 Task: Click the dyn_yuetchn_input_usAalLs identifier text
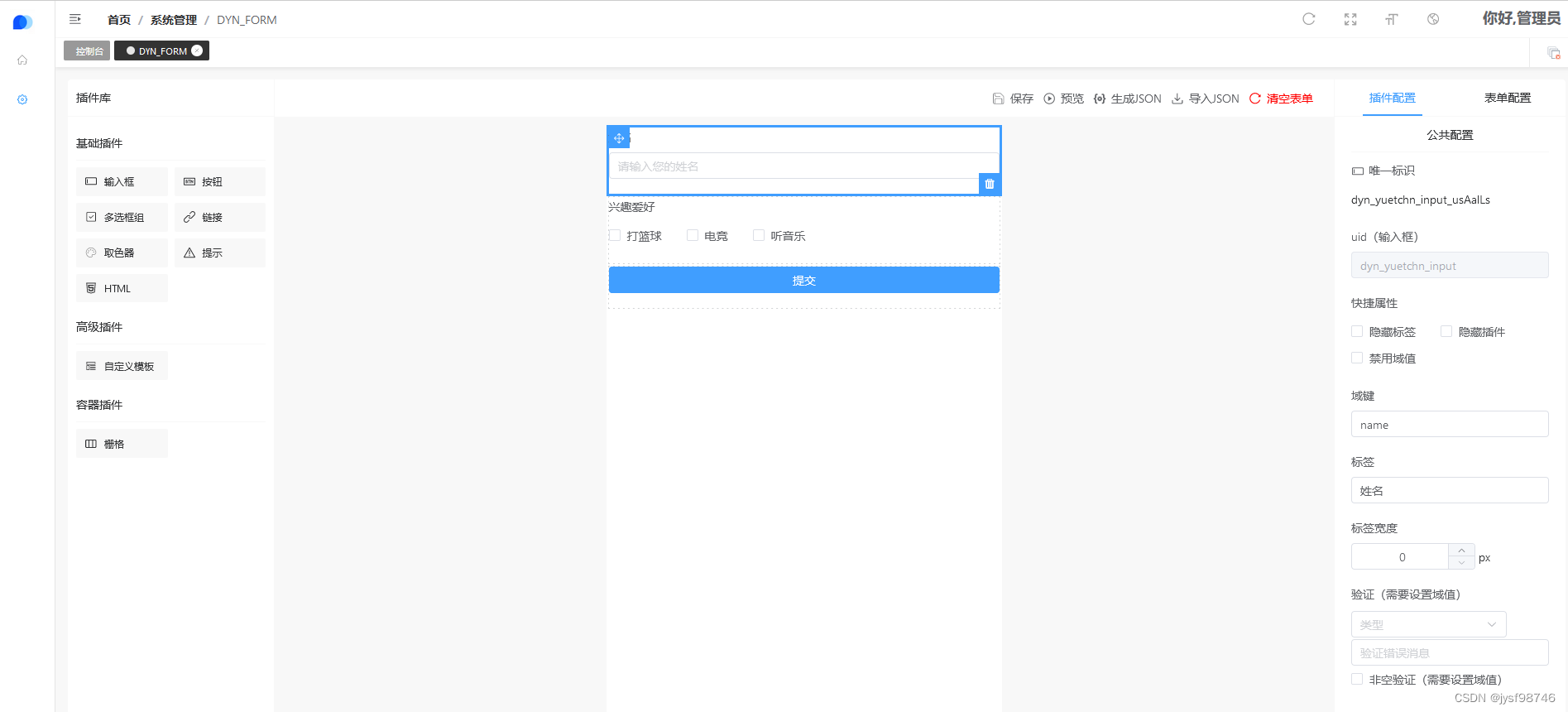coord(1421,200)
